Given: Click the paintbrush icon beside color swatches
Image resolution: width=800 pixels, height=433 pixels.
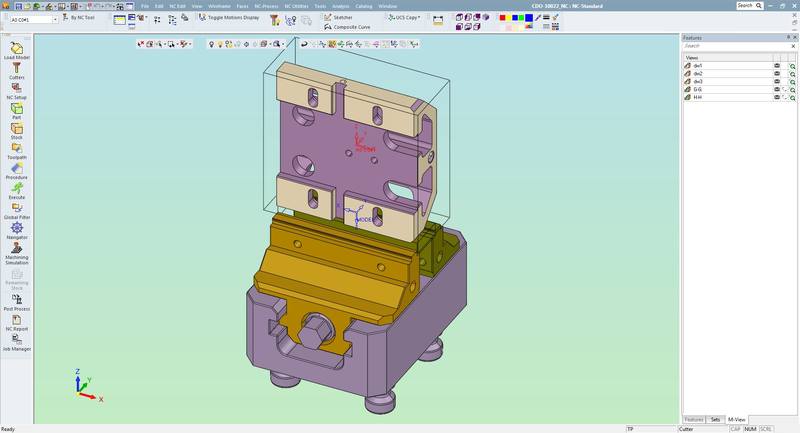Looking at the screenshot, I should (555, 17).
